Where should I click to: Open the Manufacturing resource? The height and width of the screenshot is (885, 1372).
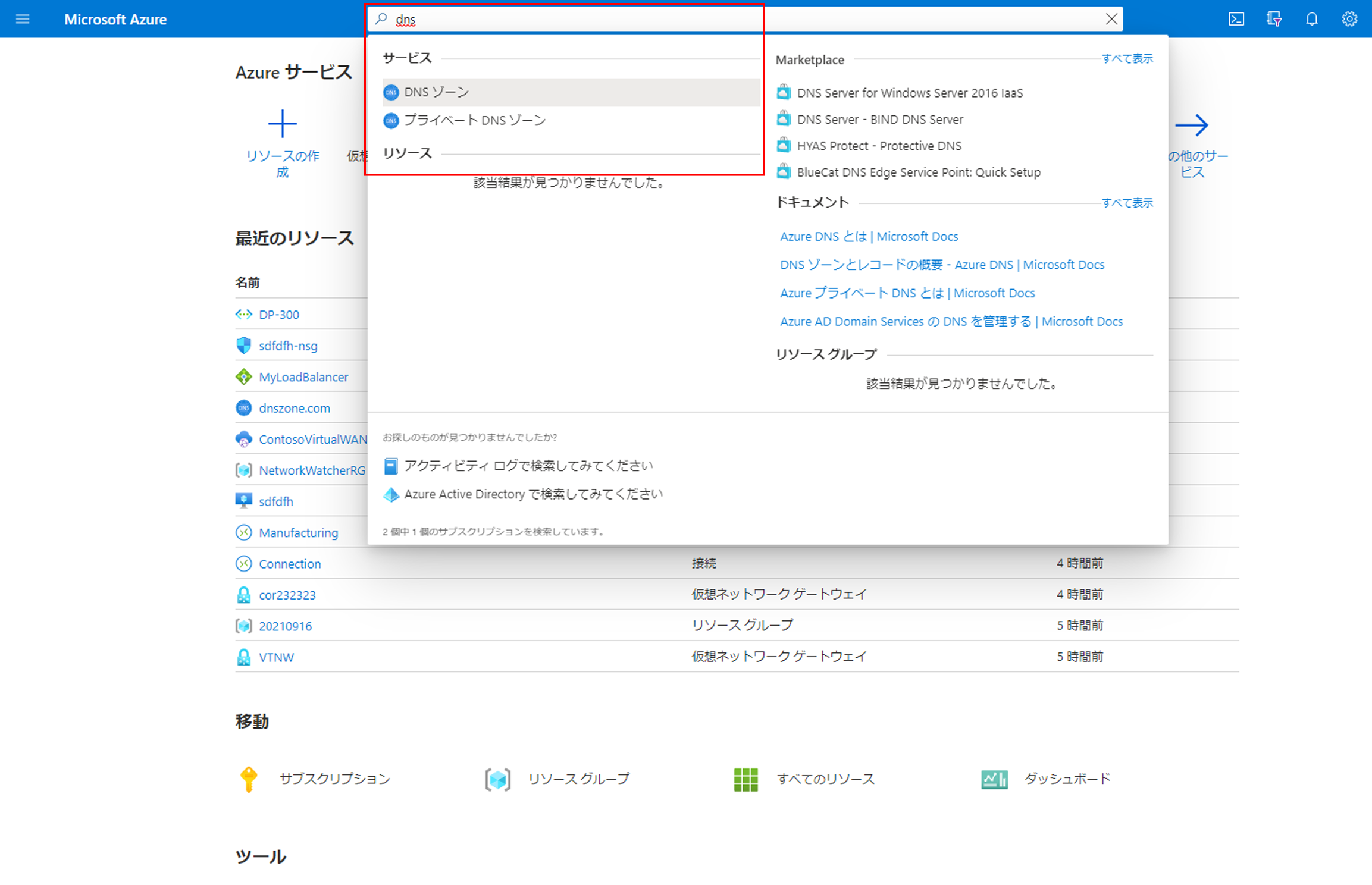coord(298,533)
